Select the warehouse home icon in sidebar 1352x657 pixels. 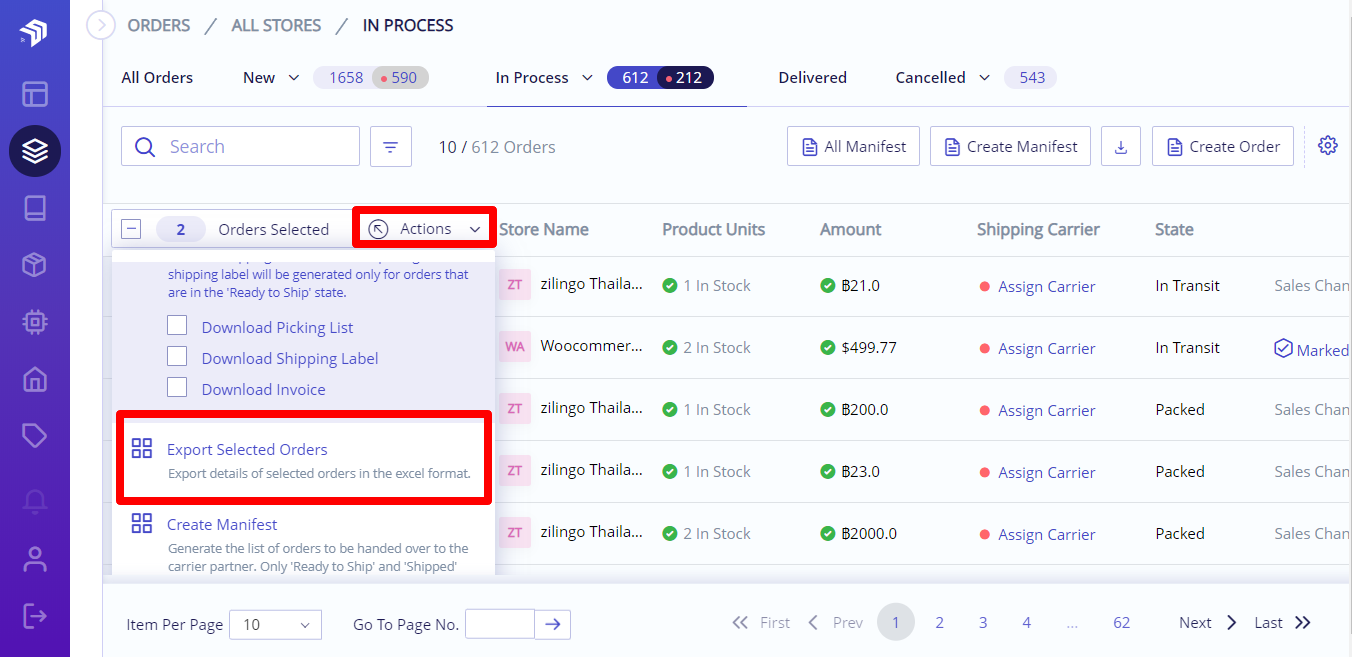35,379
